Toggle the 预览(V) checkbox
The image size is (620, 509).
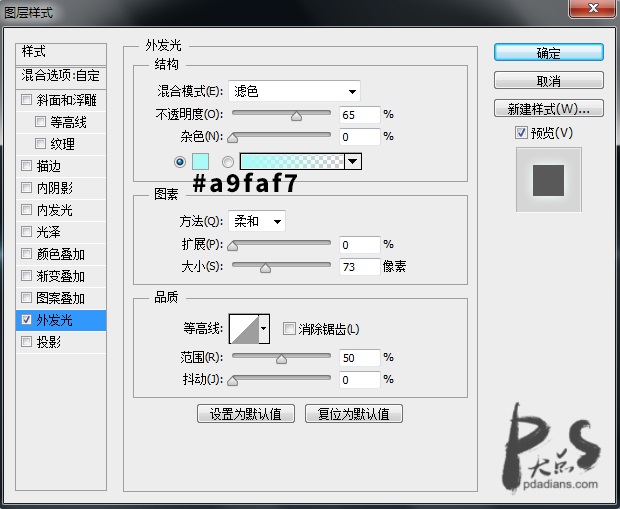[x=521, y=132]
